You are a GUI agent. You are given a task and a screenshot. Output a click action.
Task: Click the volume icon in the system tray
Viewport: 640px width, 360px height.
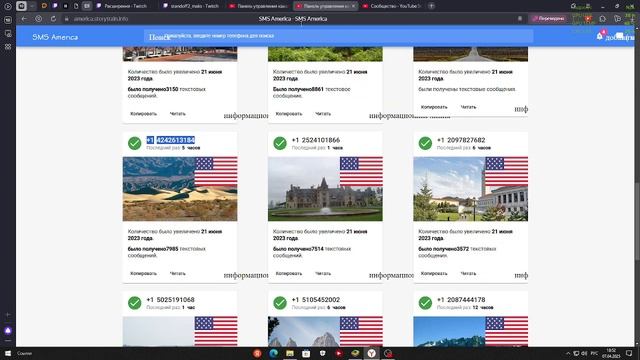point(584,353)
